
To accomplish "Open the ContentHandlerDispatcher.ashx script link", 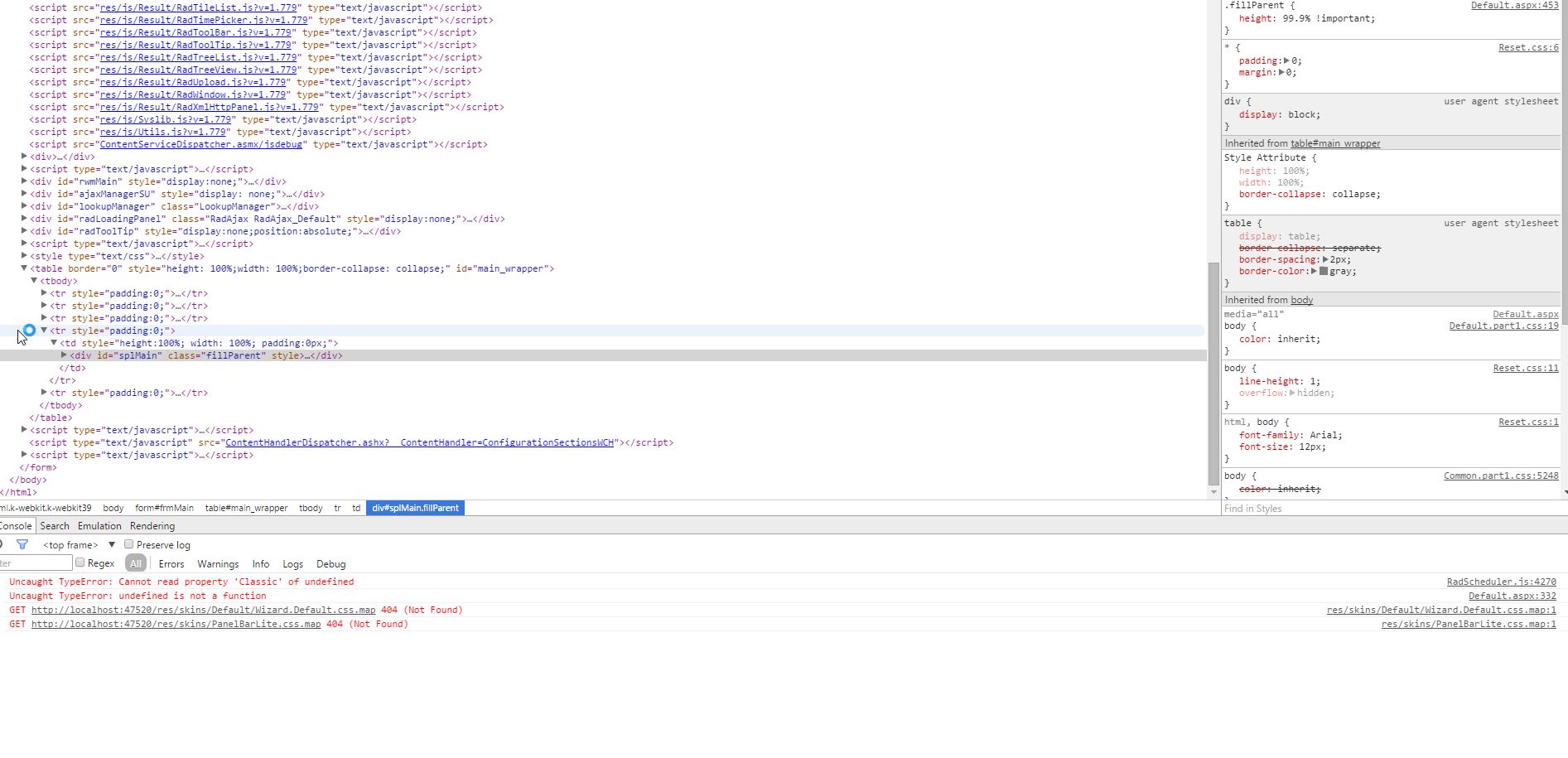I will tap(419, 442).
